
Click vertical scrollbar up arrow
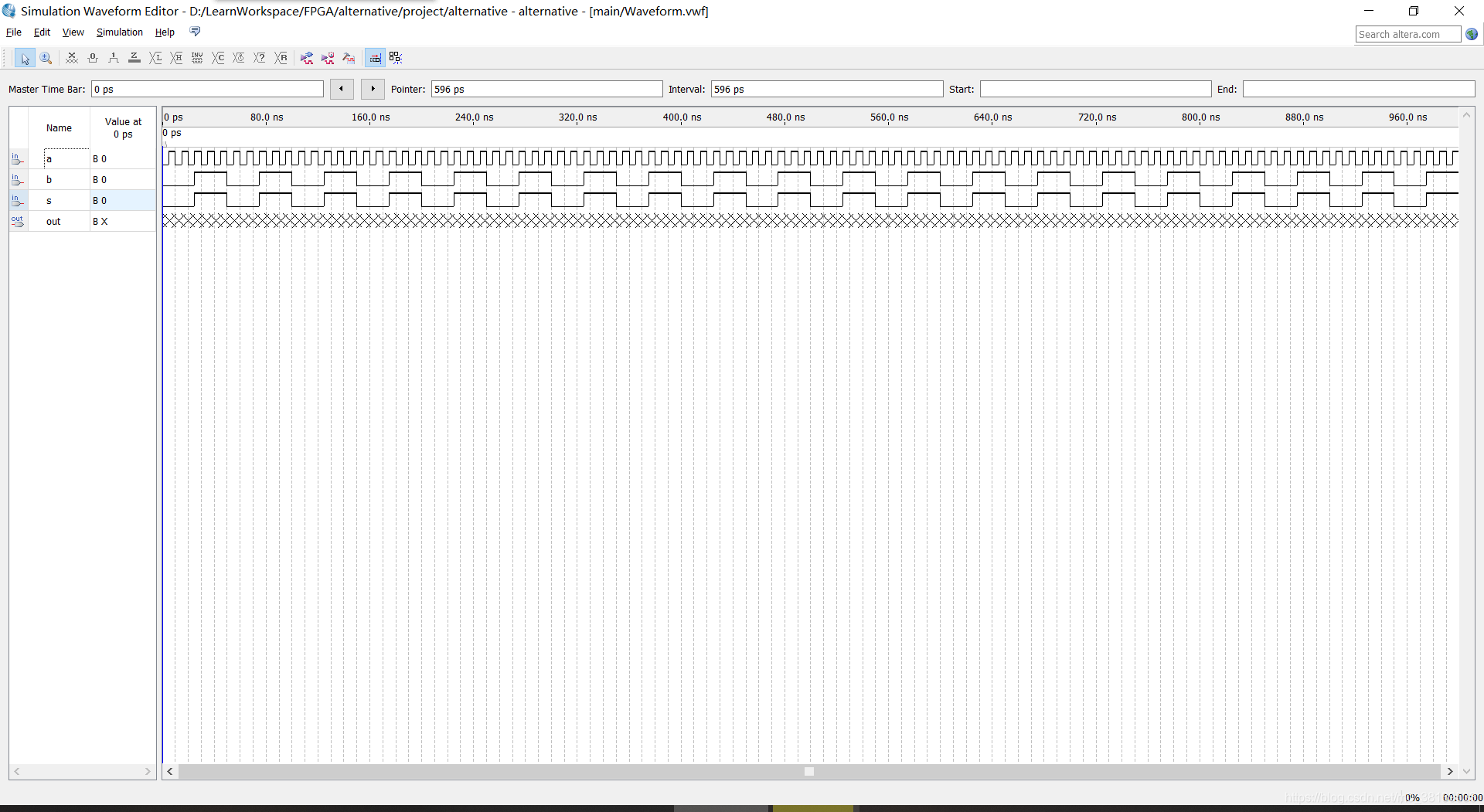tap(1466, 115)
